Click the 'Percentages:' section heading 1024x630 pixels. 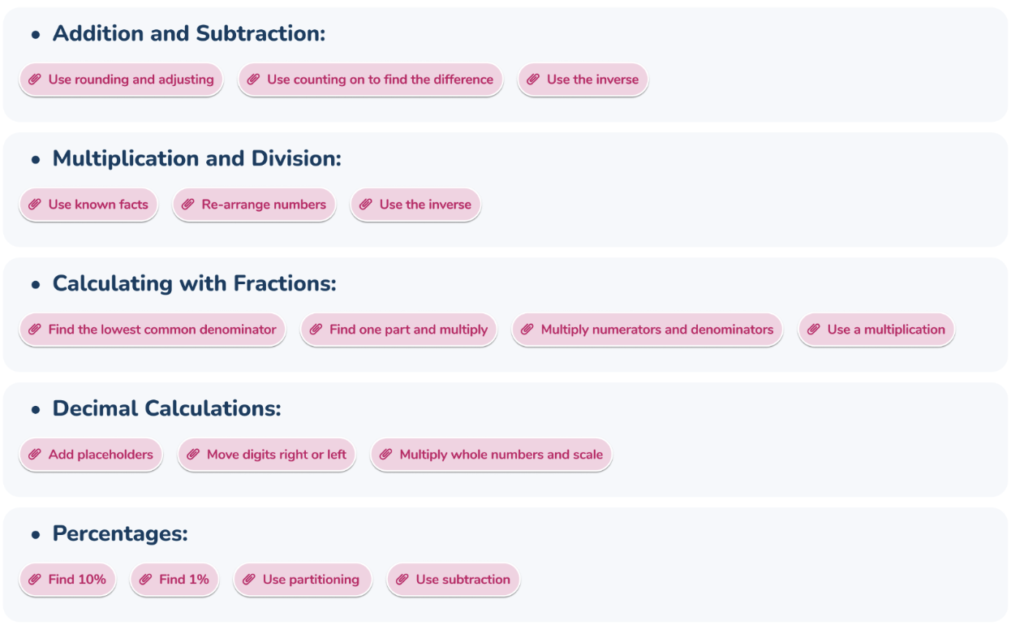(x=120, y=534)
